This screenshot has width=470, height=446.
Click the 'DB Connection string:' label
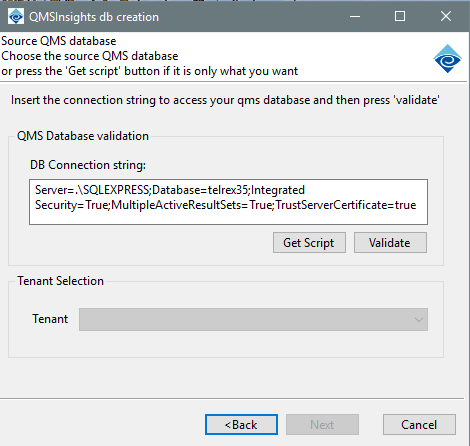[x=88, y=165]
